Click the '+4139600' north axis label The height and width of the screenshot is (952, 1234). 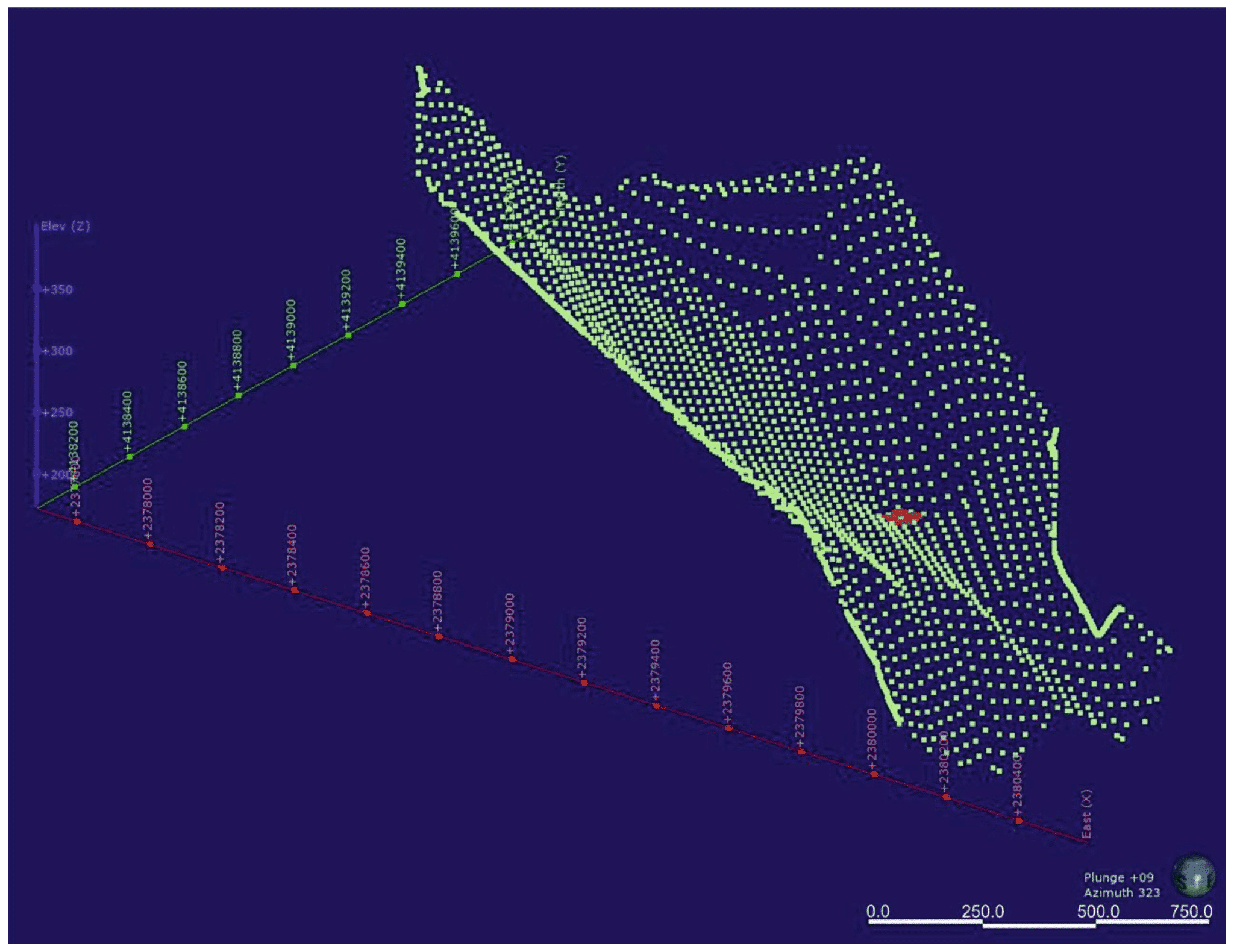click(455, 240)
